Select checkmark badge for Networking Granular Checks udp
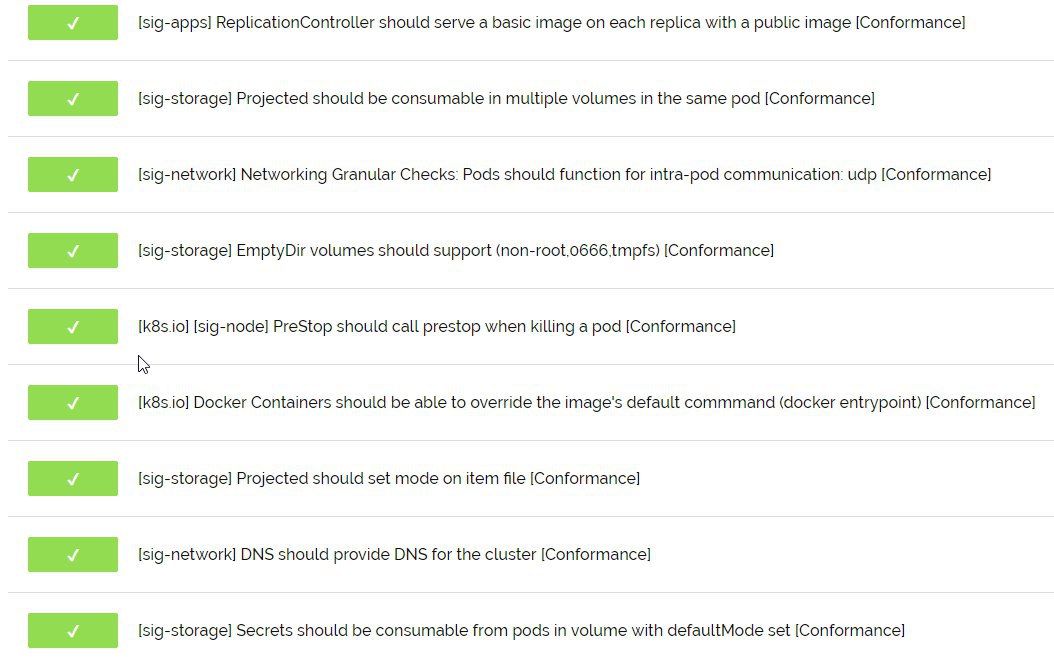Screen dimensions: 1054x657 click(x=73, y=175)
